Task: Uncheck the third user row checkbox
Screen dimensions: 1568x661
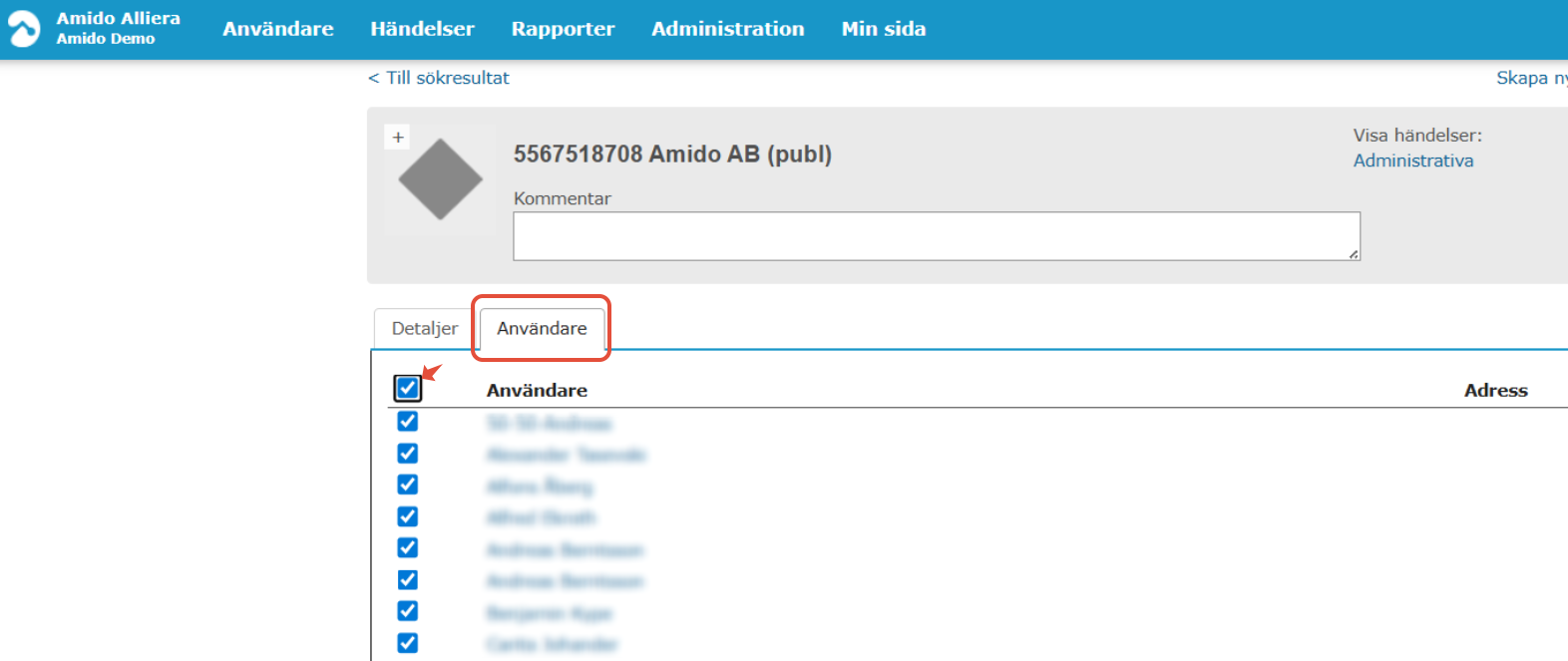Action: coord(407,485)
